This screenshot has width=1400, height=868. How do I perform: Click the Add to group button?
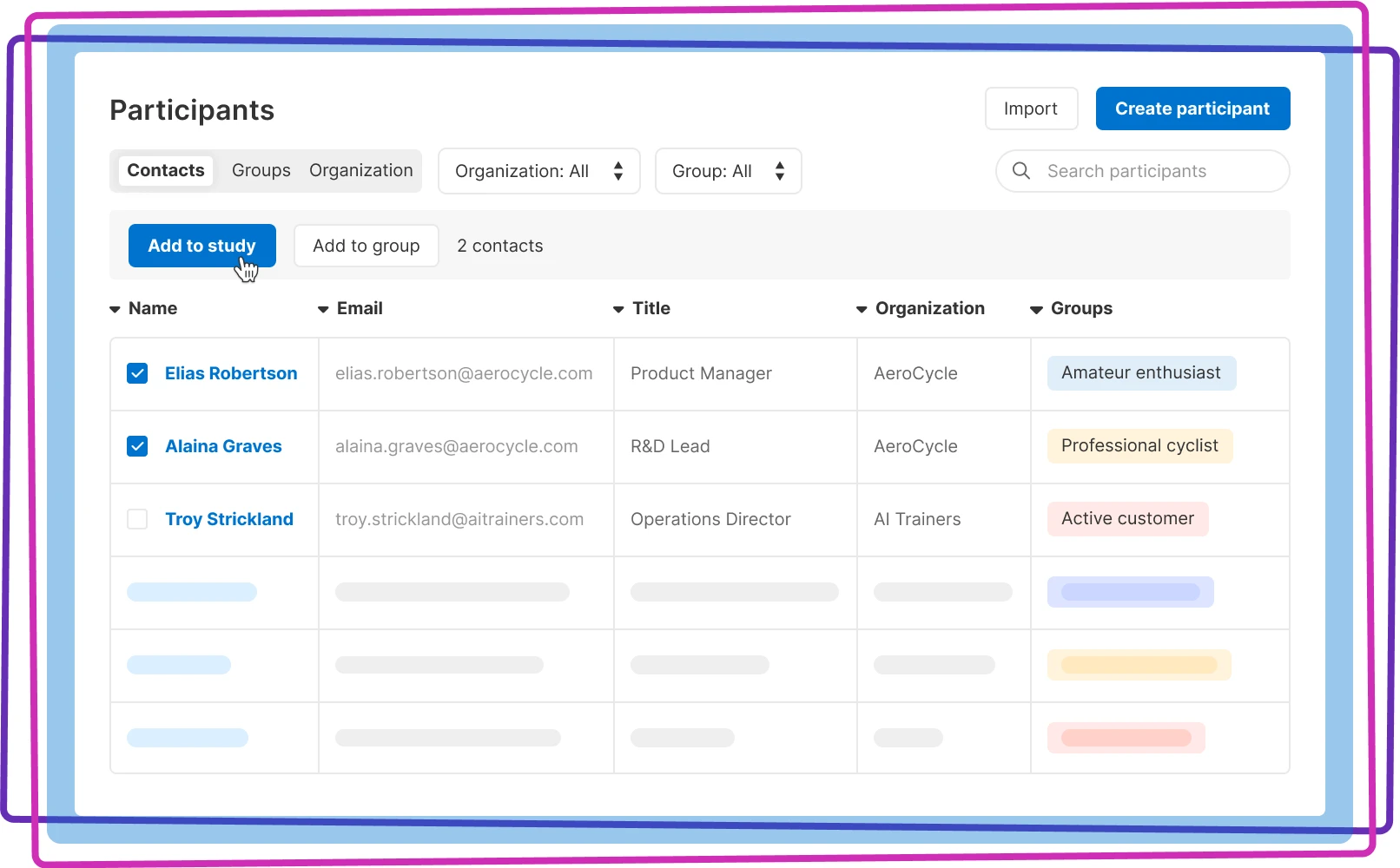point(366,246)
